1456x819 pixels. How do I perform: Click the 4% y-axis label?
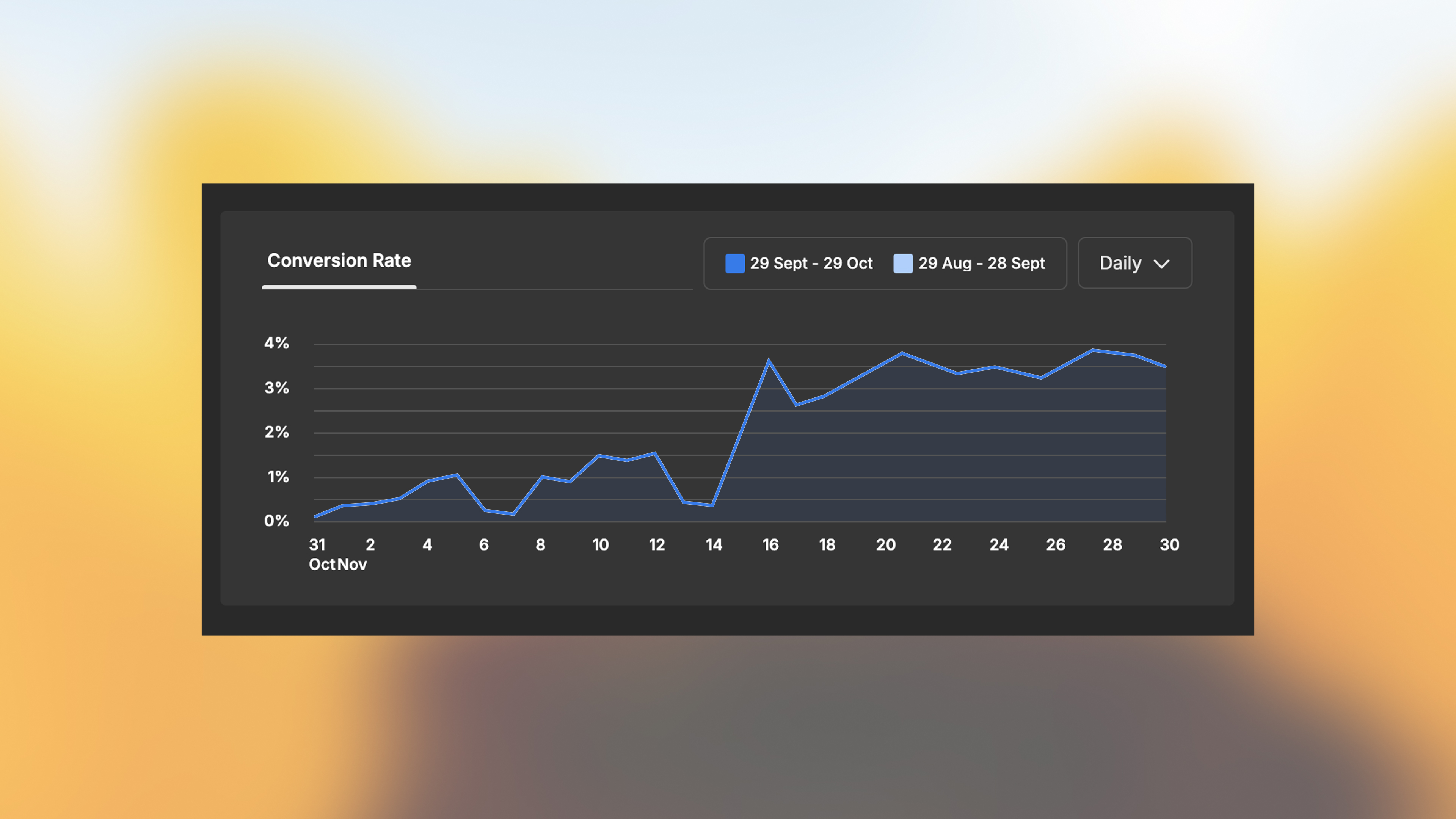coord(276,343)
